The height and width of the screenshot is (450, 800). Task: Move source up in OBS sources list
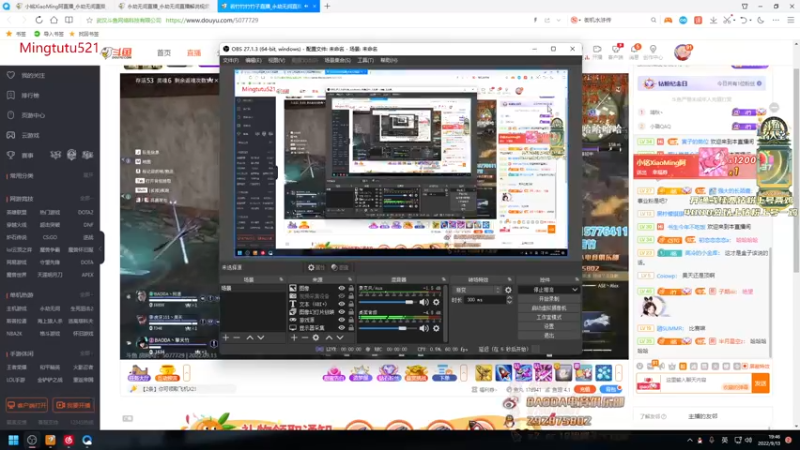[x=329, y=338]
